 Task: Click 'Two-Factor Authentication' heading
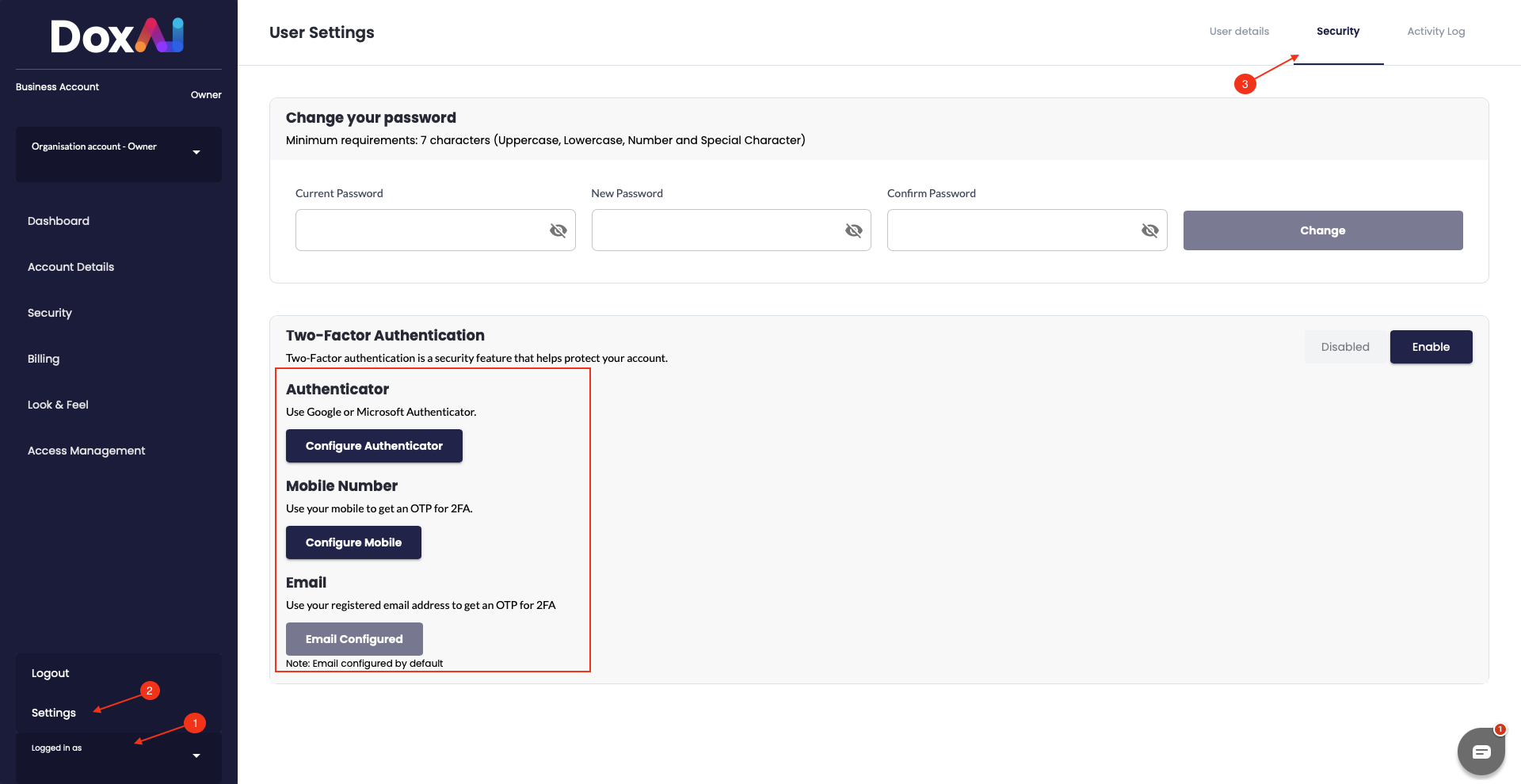[x=385, y=336]
